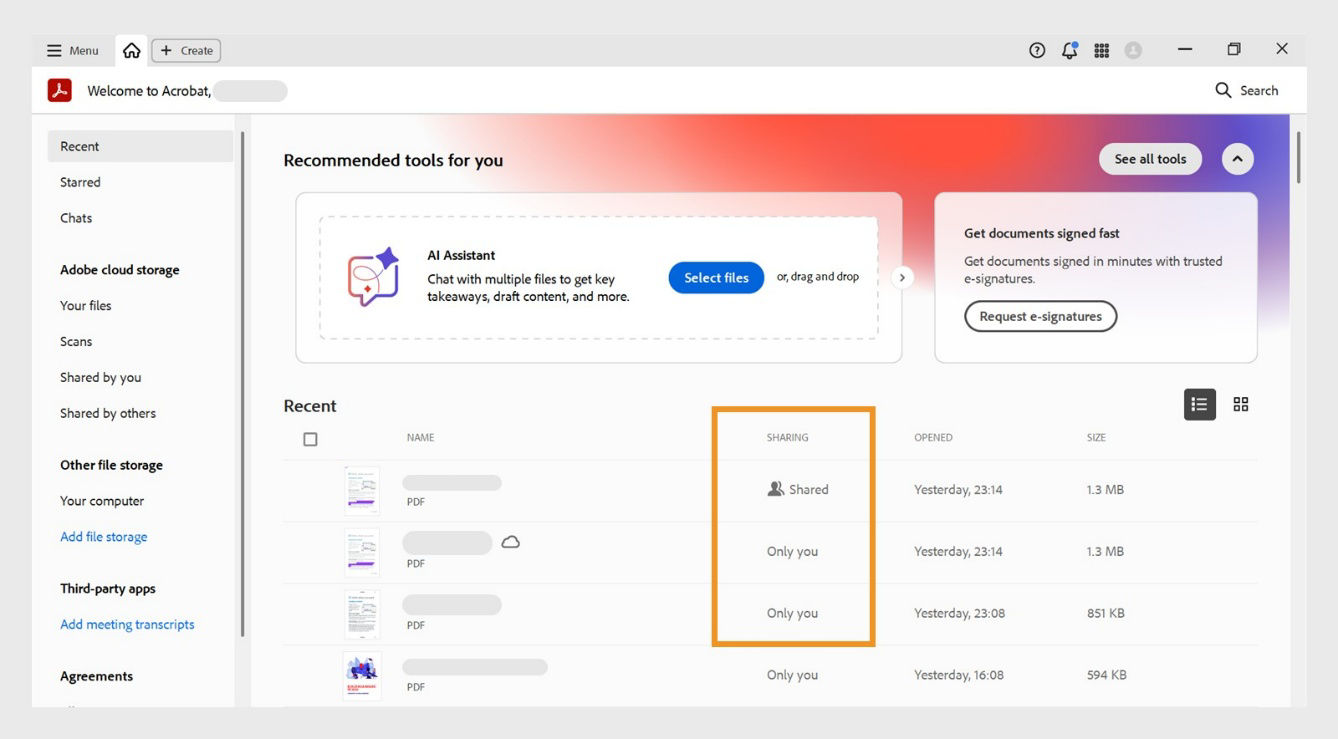Open the app launcher grid icon
The height and width of the screenshot is (739, 1338).
[x=1101, y=49]
